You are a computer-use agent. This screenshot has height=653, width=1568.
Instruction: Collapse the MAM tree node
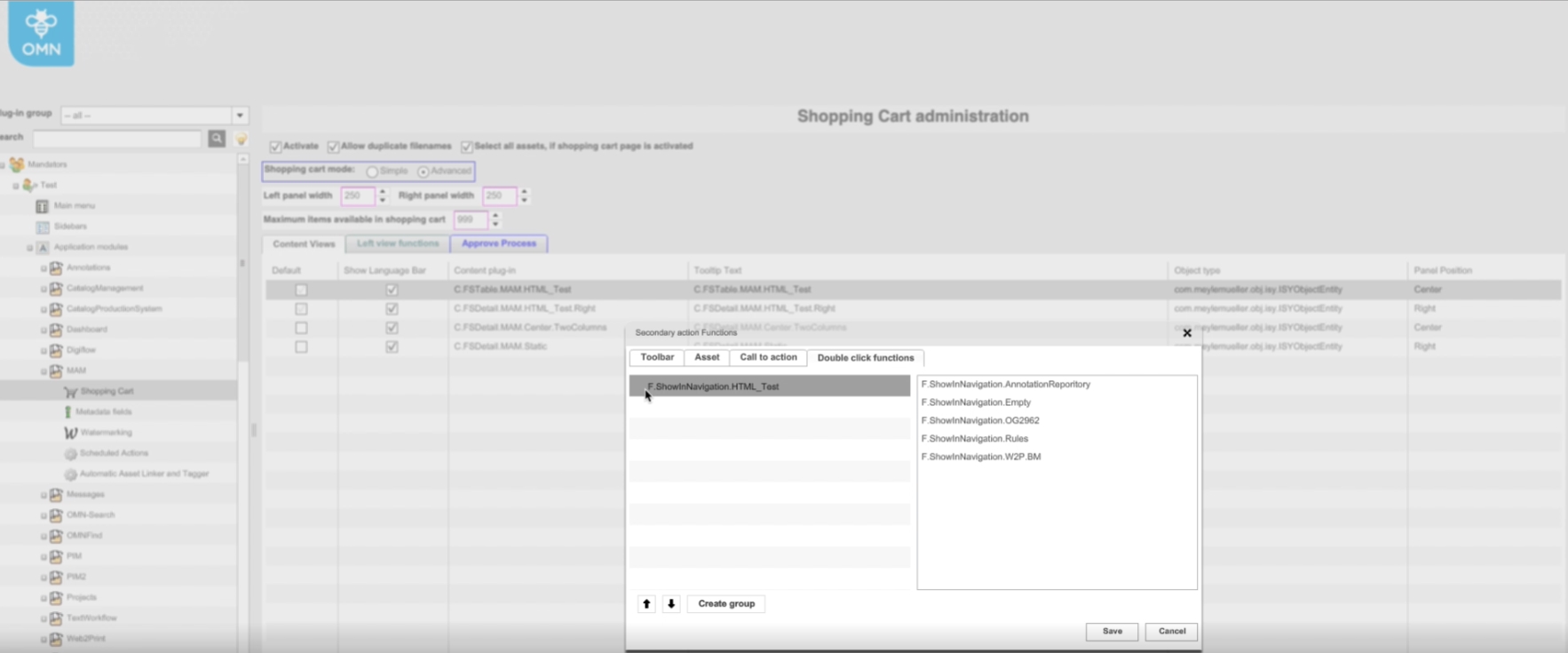(44, 371)
